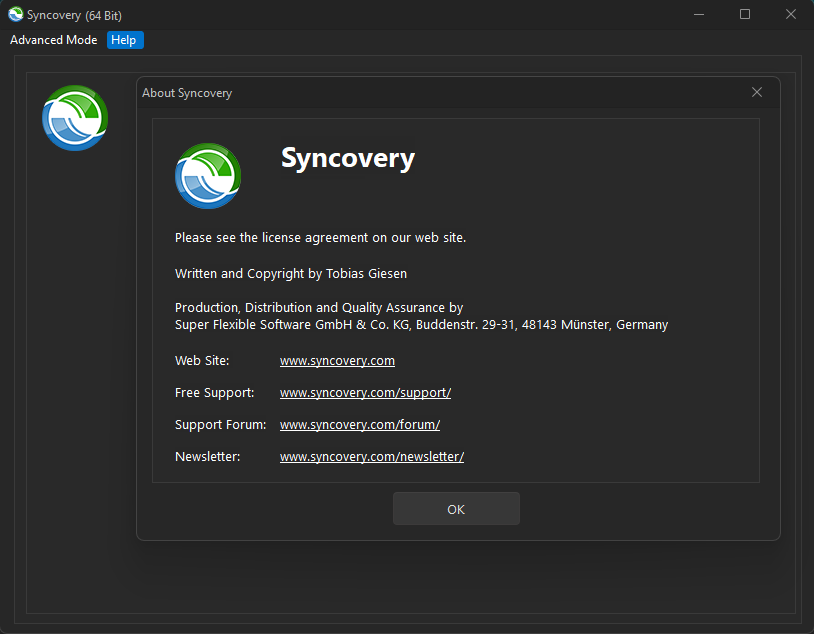Click the 'About Syncovery' dialog title
The image size is (814, 634).
187,93
